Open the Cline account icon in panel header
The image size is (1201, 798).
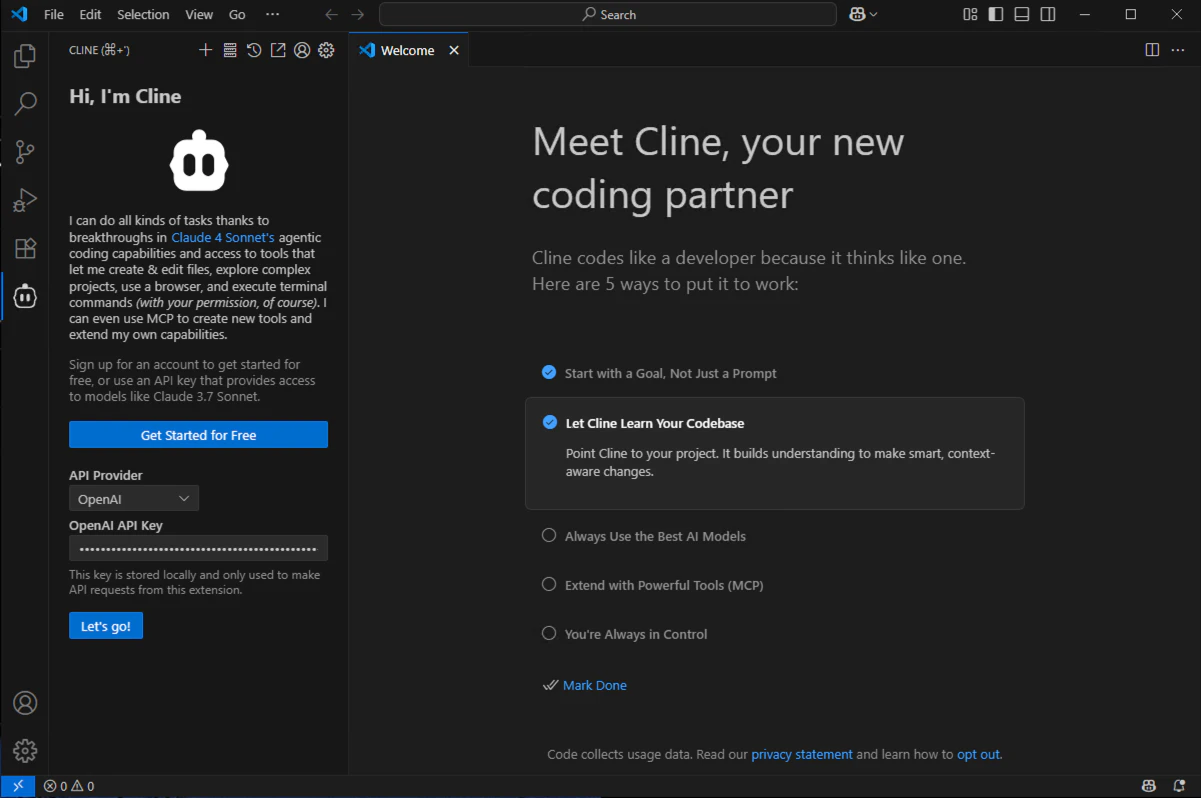click(302, 50)
